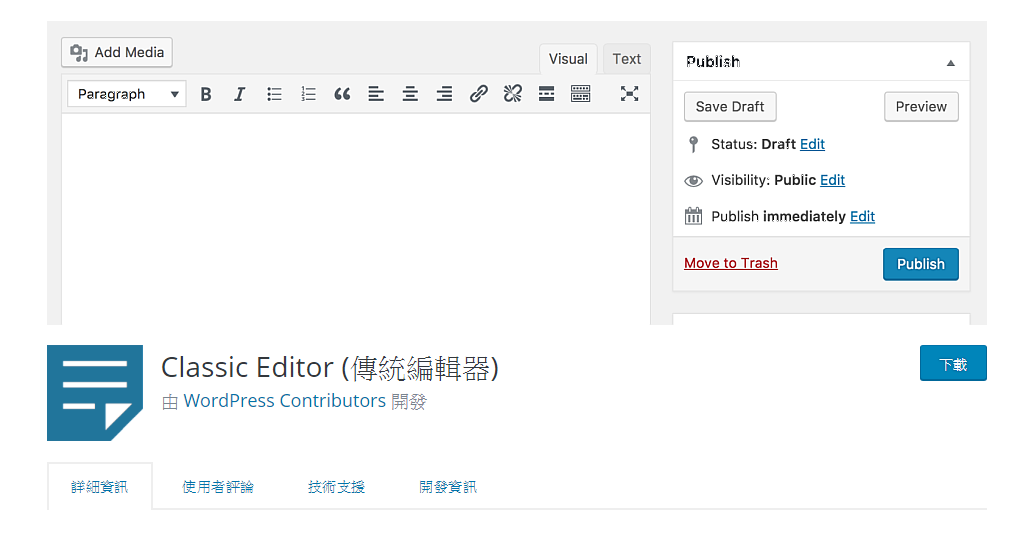Click the Classic Editor (傳統編輯器) title
This screenshot has width=1015, height=540.
pyautogui.click(x=330, y=368)
